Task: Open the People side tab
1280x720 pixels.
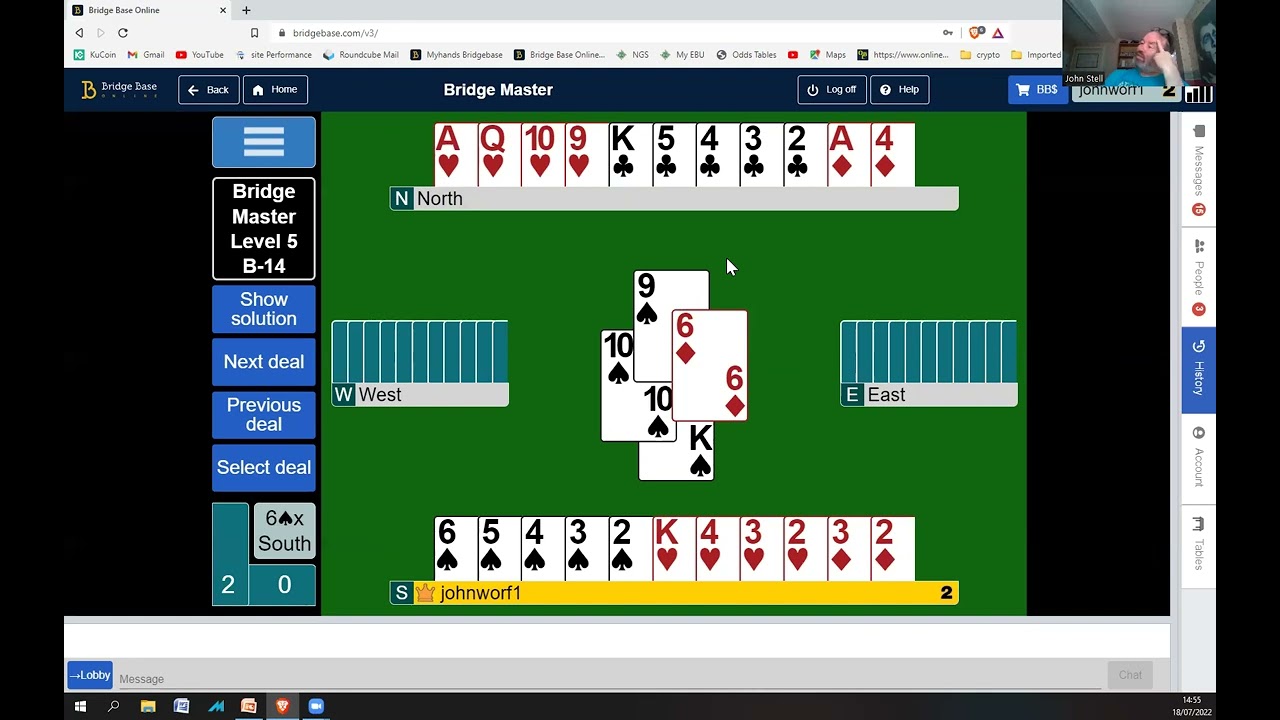Action: tap(1199, 277)
